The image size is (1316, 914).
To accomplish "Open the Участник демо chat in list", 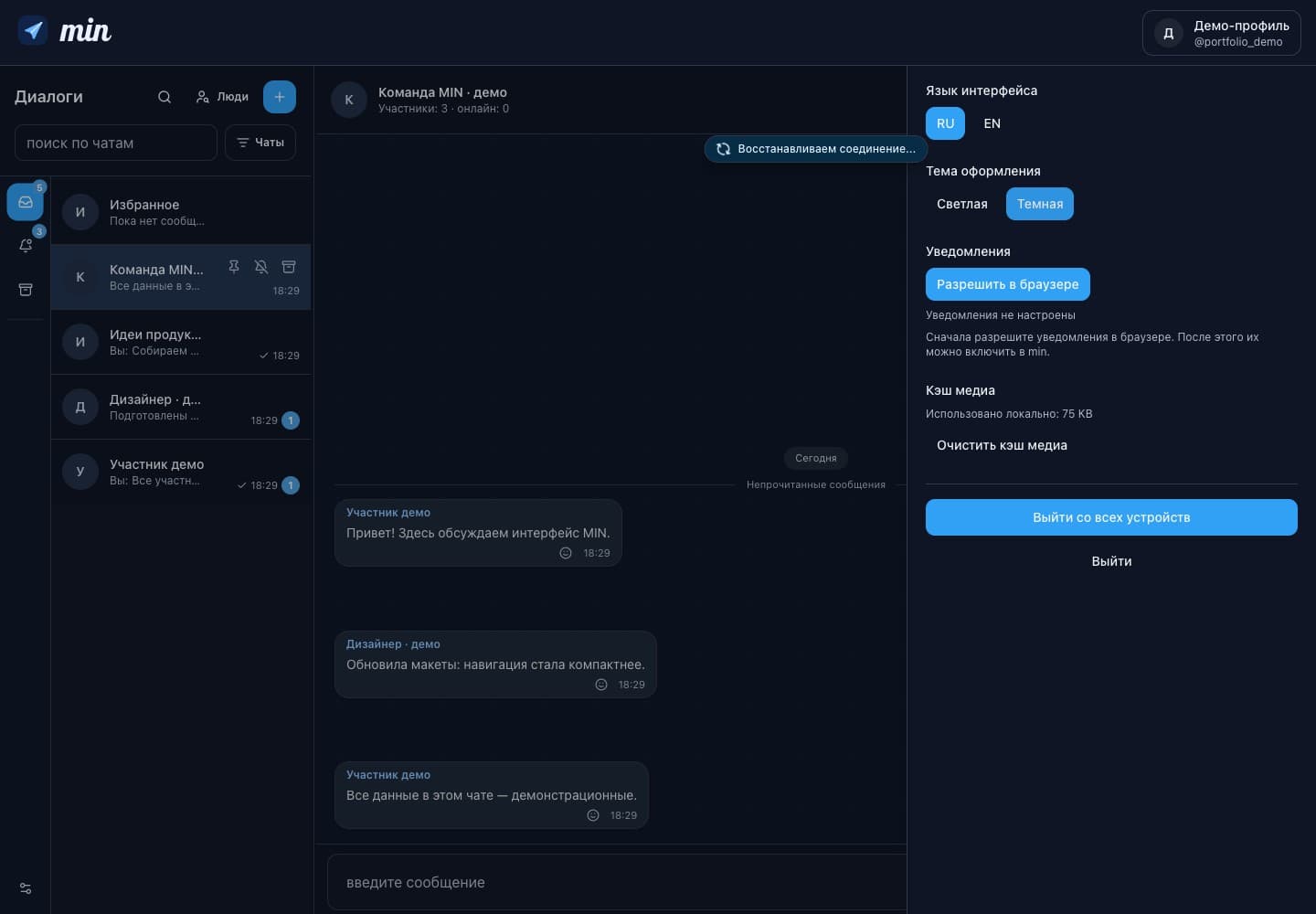I will point(181,472).
